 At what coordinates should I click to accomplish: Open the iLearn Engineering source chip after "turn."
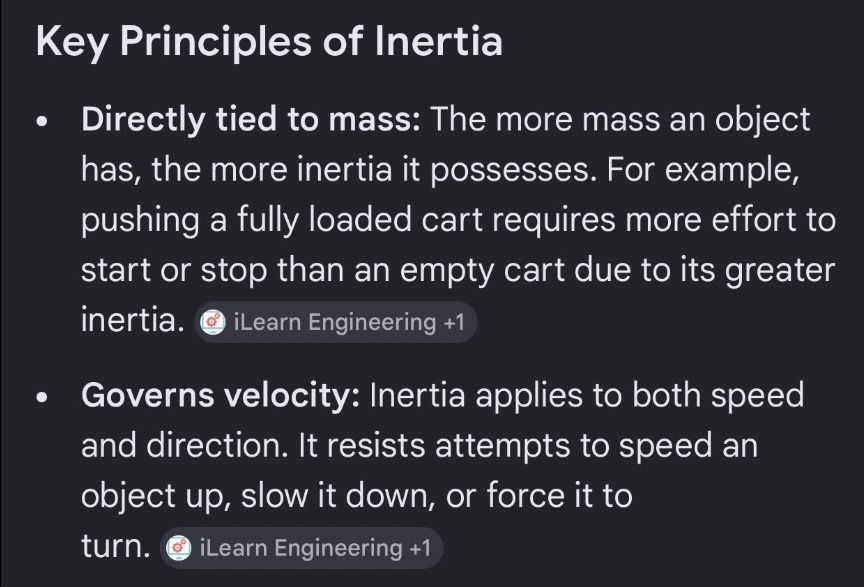(301, 548)
